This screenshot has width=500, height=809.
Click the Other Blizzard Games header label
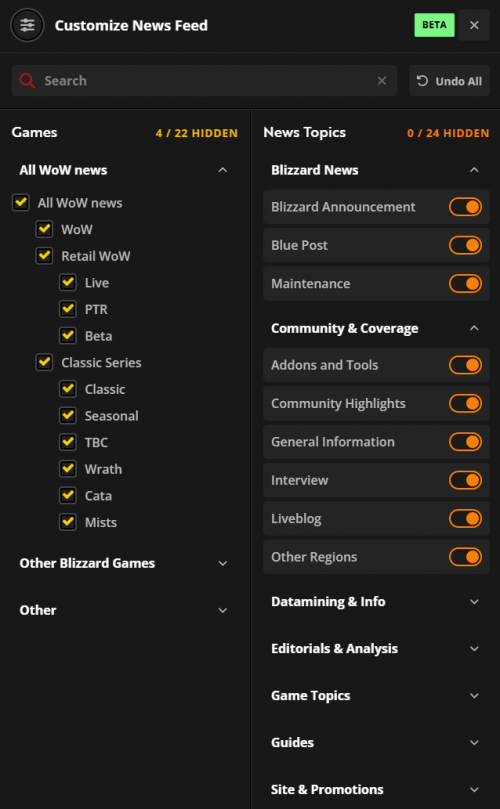[x=87, y=563]
